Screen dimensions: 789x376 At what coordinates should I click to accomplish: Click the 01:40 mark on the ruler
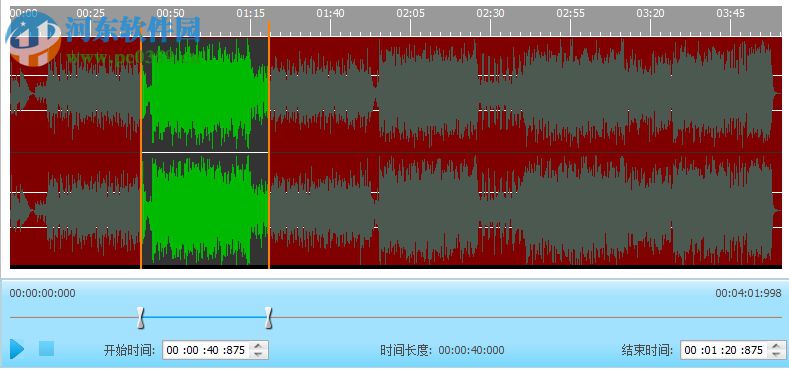tap(331, 14)
